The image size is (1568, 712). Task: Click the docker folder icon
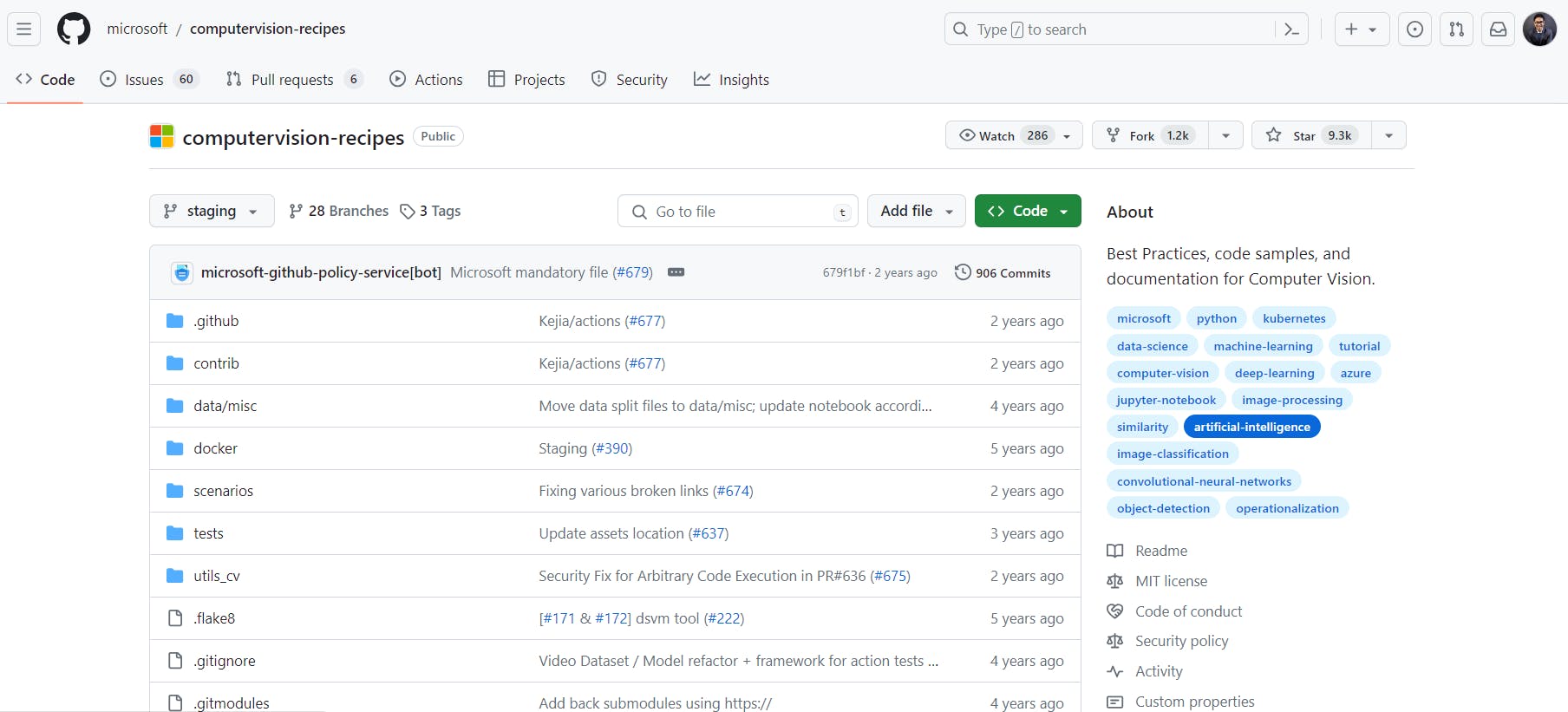(174, 448)
